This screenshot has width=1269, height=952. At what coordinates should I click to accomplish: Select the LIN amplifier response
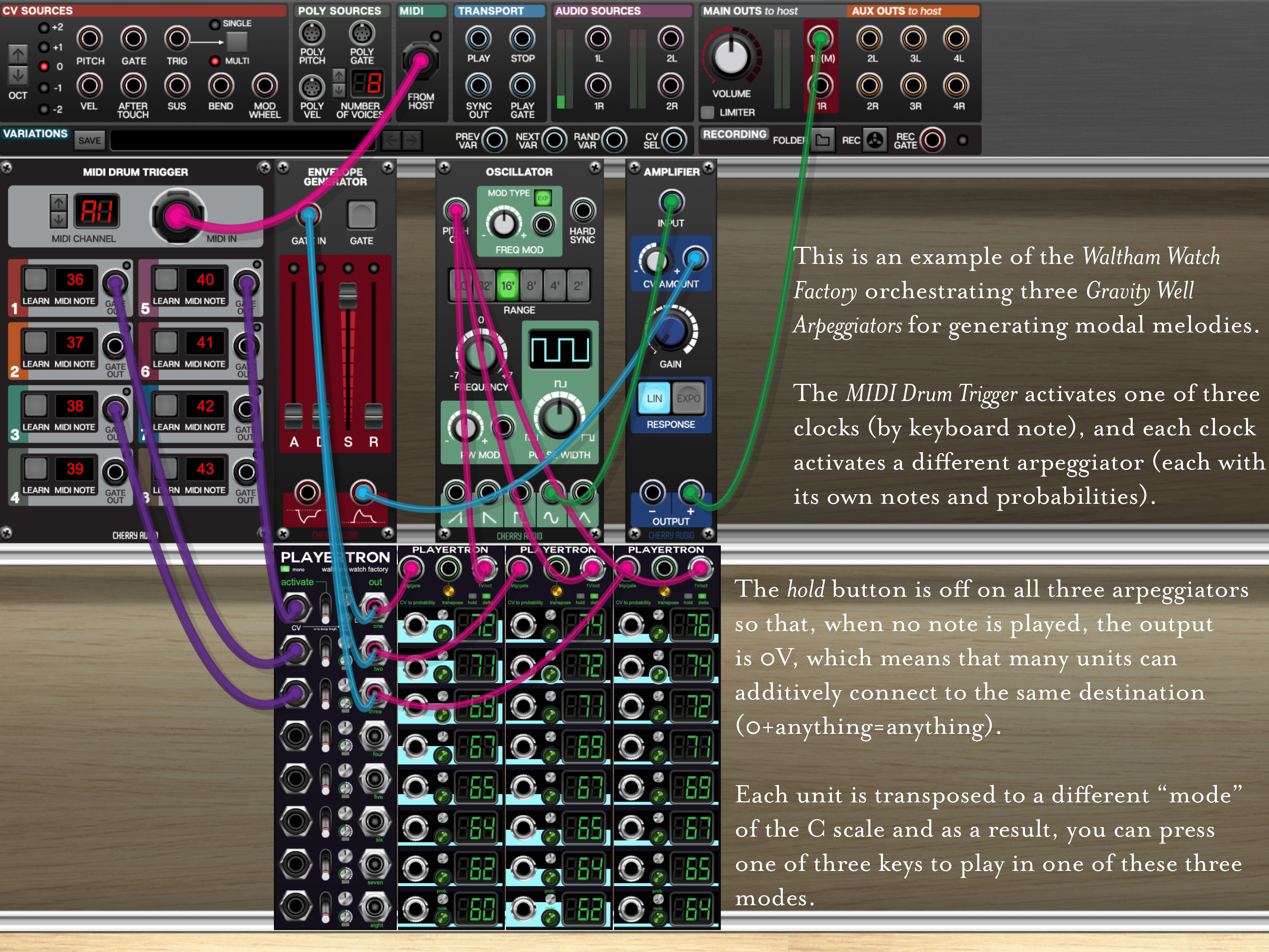point(654,398)
